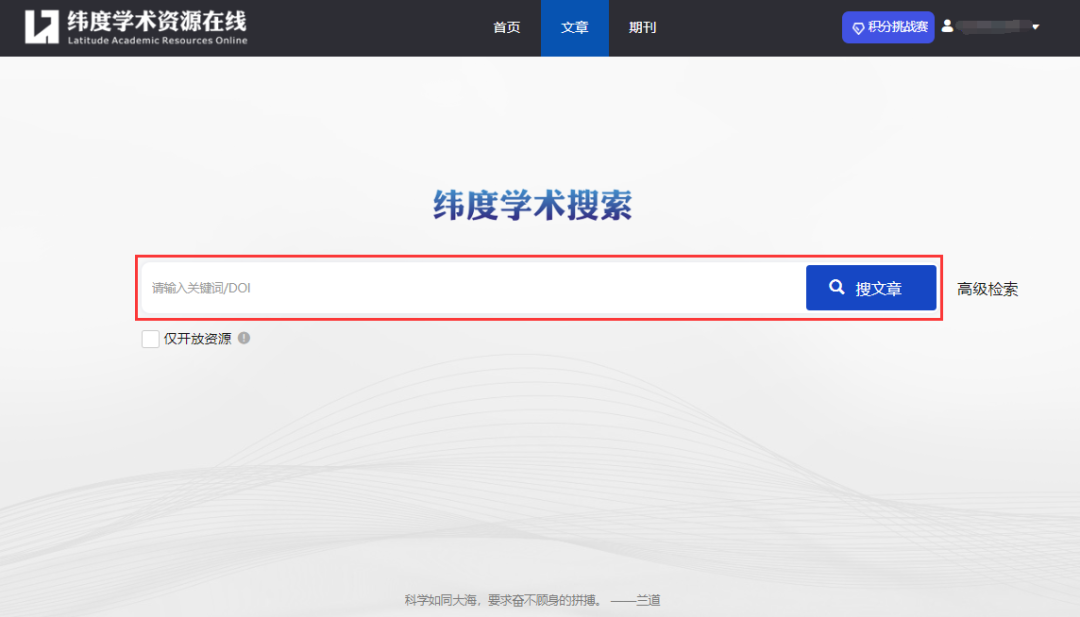1080x617 pixels.
Task: Switch to the 期刊 tab
Action: [642, 28]
